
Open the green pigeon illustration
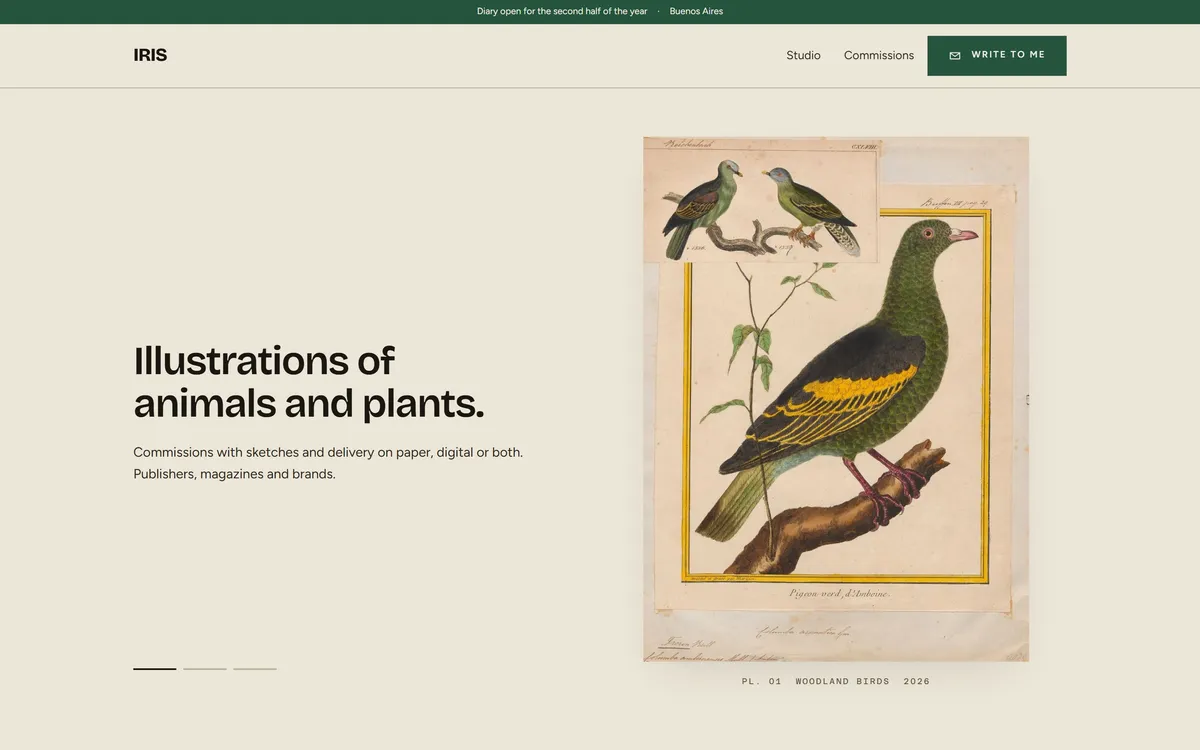[836, 399]
